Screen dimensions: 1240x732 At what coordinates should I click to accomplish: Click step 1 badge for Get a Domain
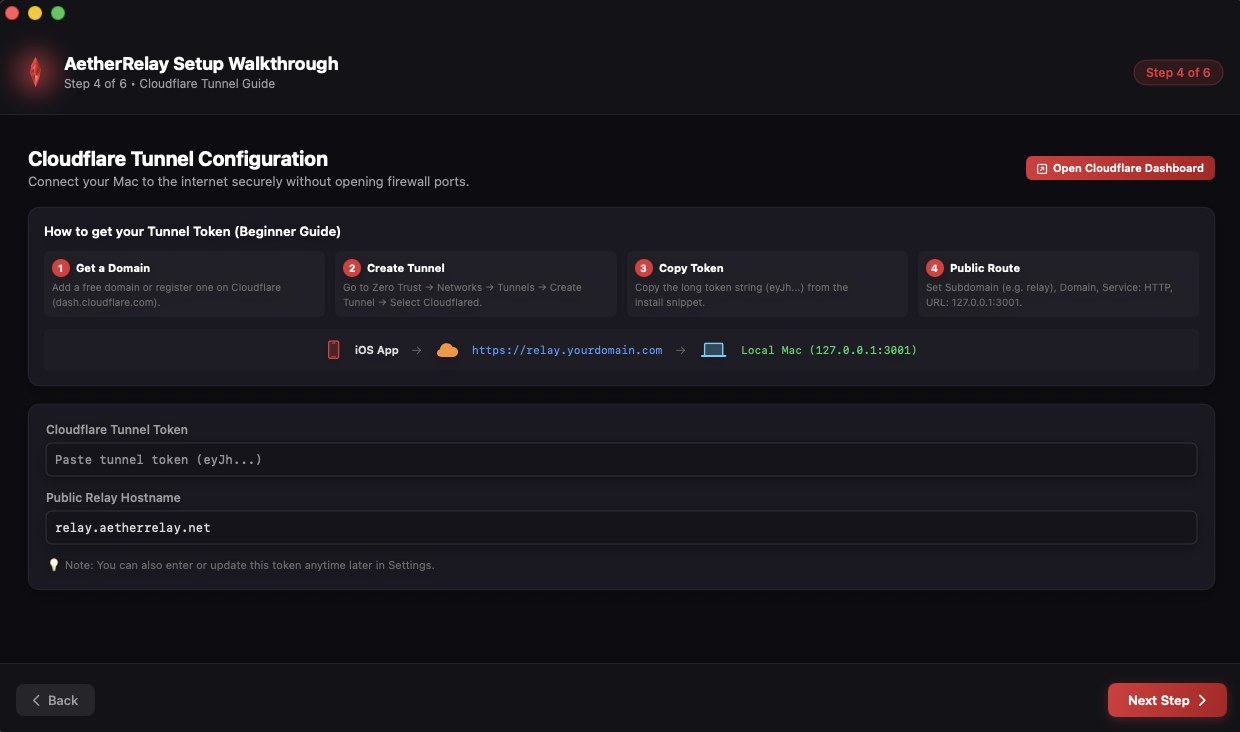61,268
